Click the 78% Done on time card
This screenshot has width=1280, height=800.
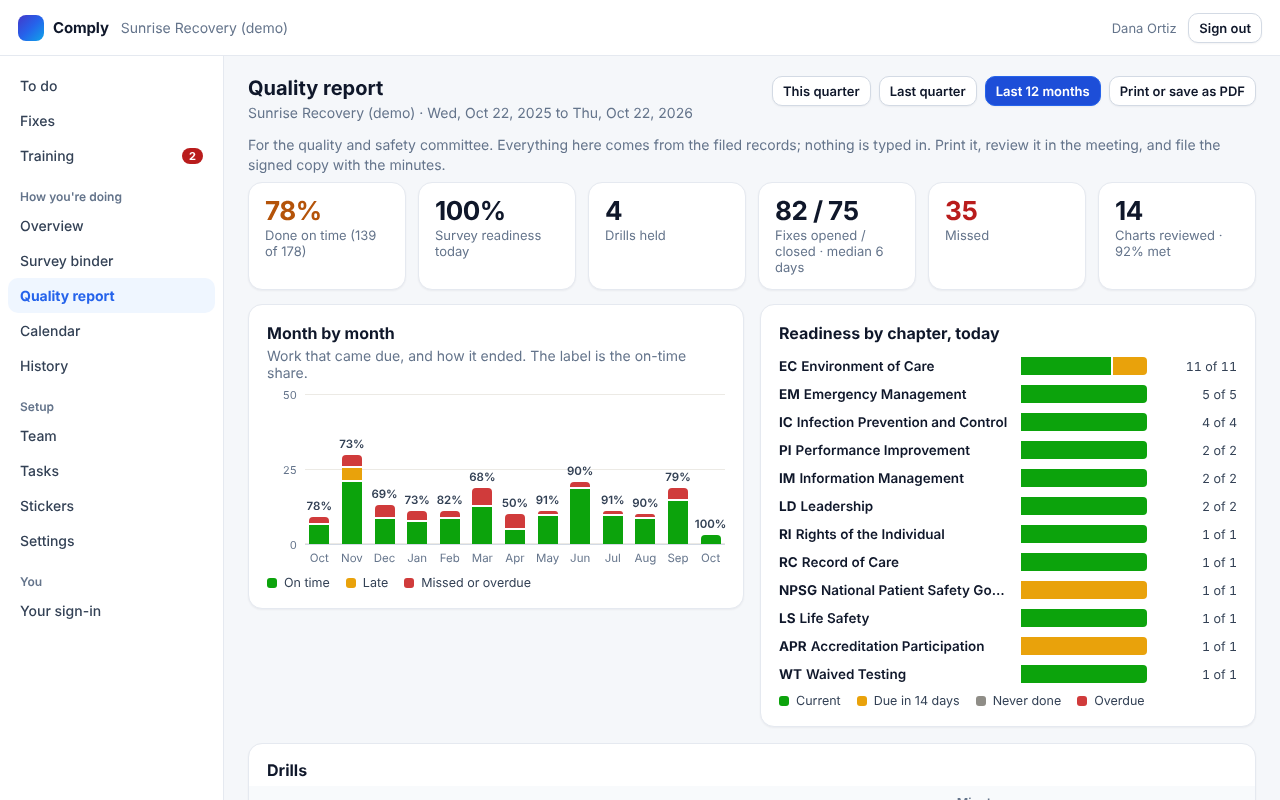[x=327, y=236]
